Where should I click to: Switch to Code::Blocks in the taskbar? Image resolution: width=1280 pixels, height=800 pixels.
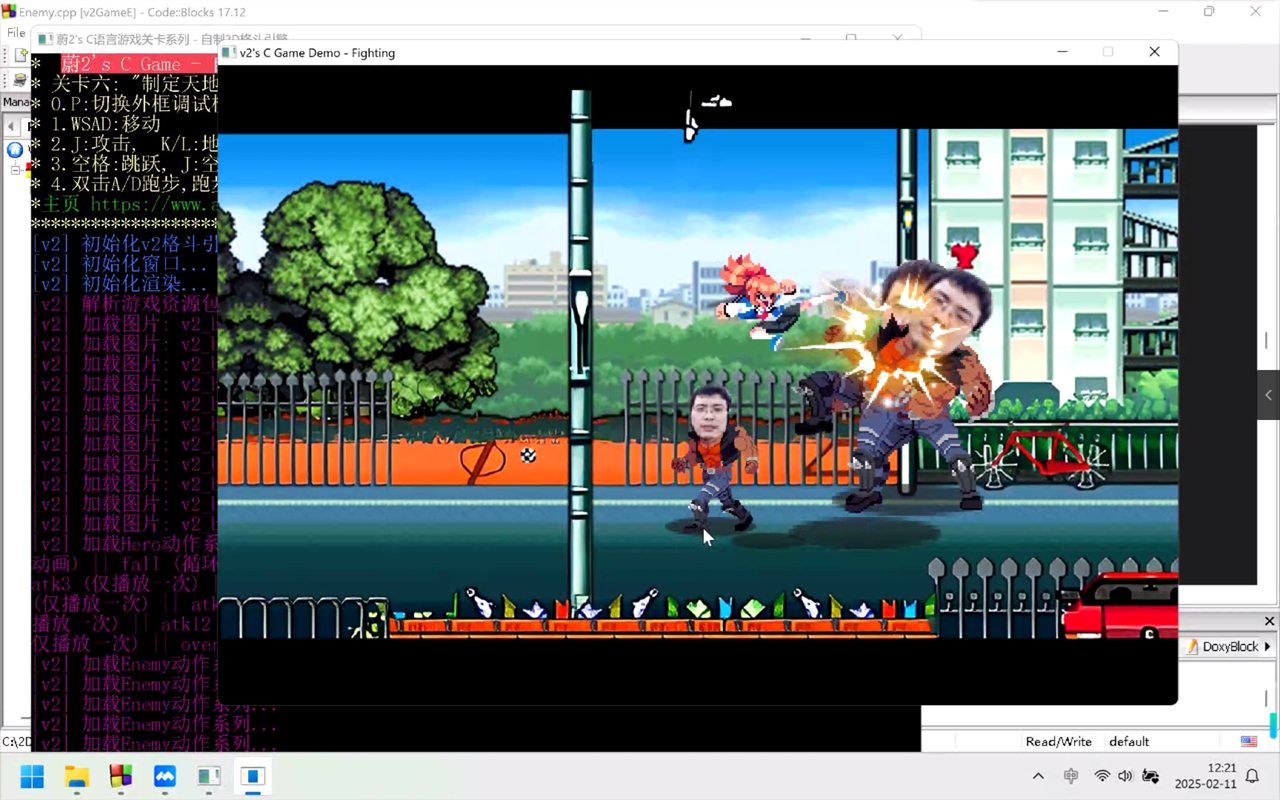tap(121, 776)
